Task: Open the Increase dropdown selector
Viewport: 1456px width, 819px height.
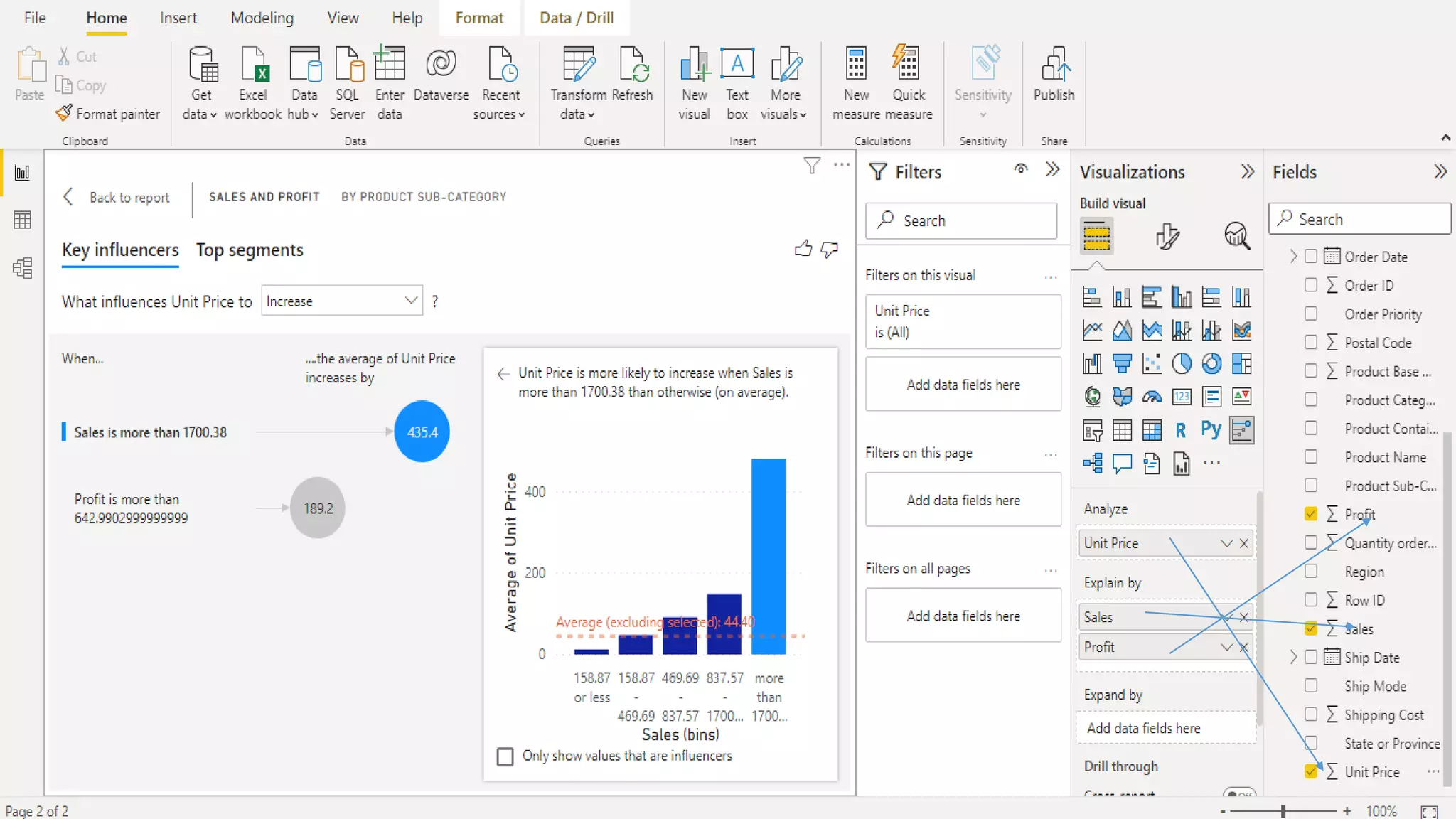Action: [x=341, y=301]
